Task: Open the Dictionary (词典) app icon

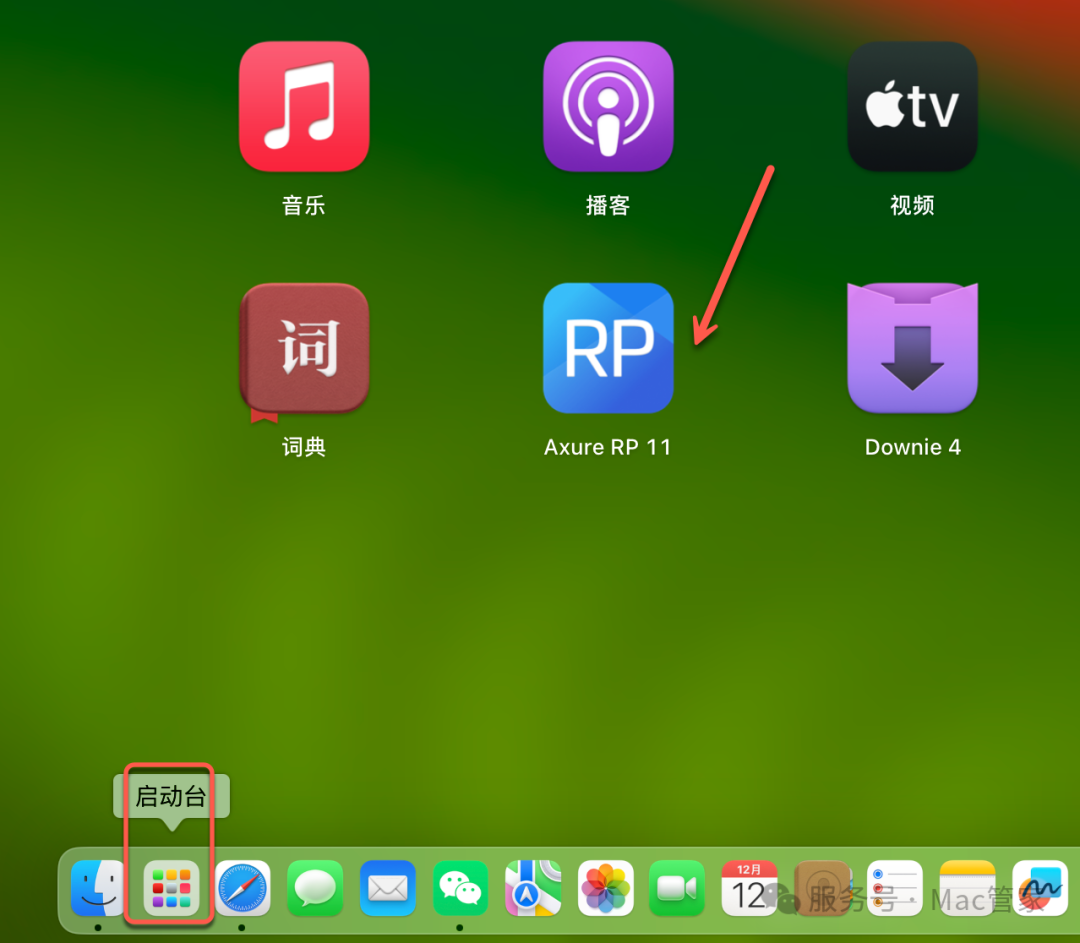Action: pyautogui.click(x=304, y=350)
